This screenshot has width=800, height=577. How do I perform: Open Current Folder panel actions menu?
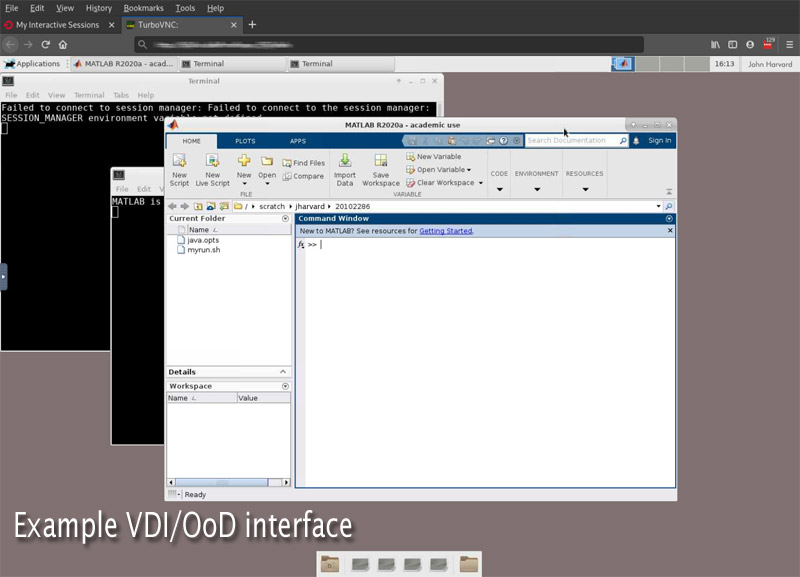click(x=285, y=218)
